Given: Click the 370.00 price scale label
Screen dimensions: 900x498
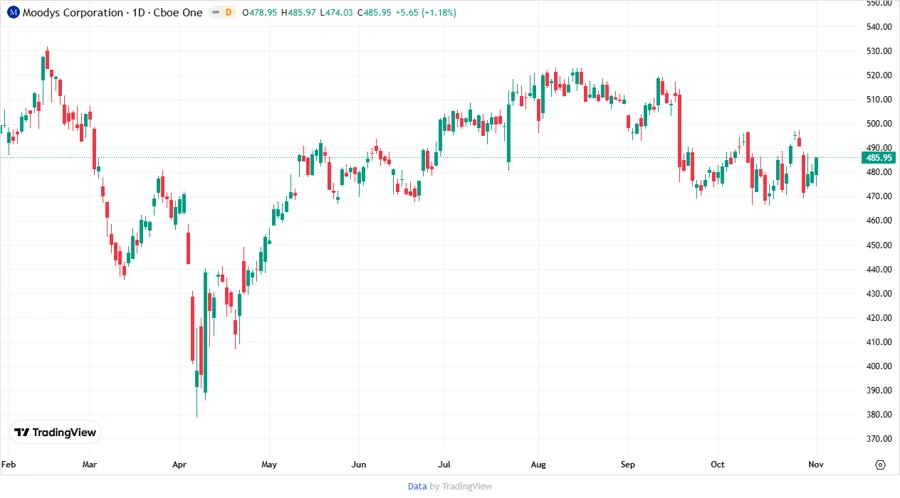Looking at the screenshot, I should [879, 439].
